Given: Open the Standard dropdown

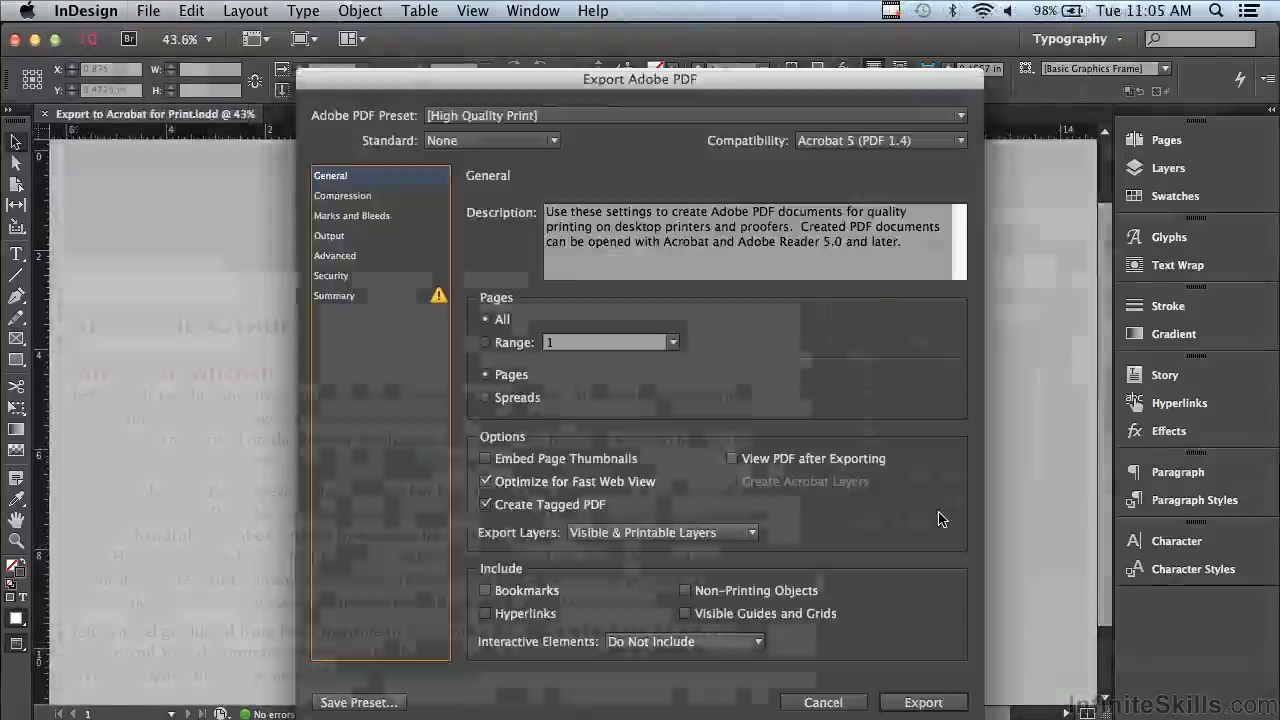Looking at the screenshot, I should point(492,140).
